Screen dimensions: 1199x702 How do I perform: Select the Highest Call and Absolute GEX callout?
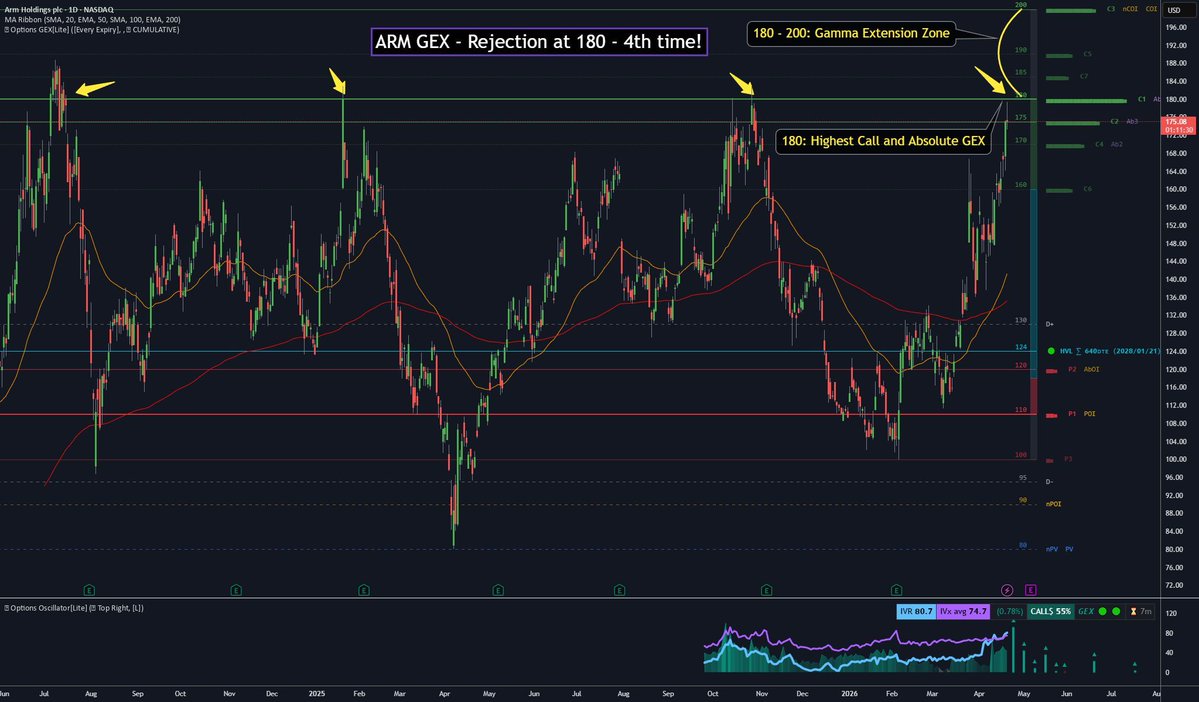[x=883, y=141]
